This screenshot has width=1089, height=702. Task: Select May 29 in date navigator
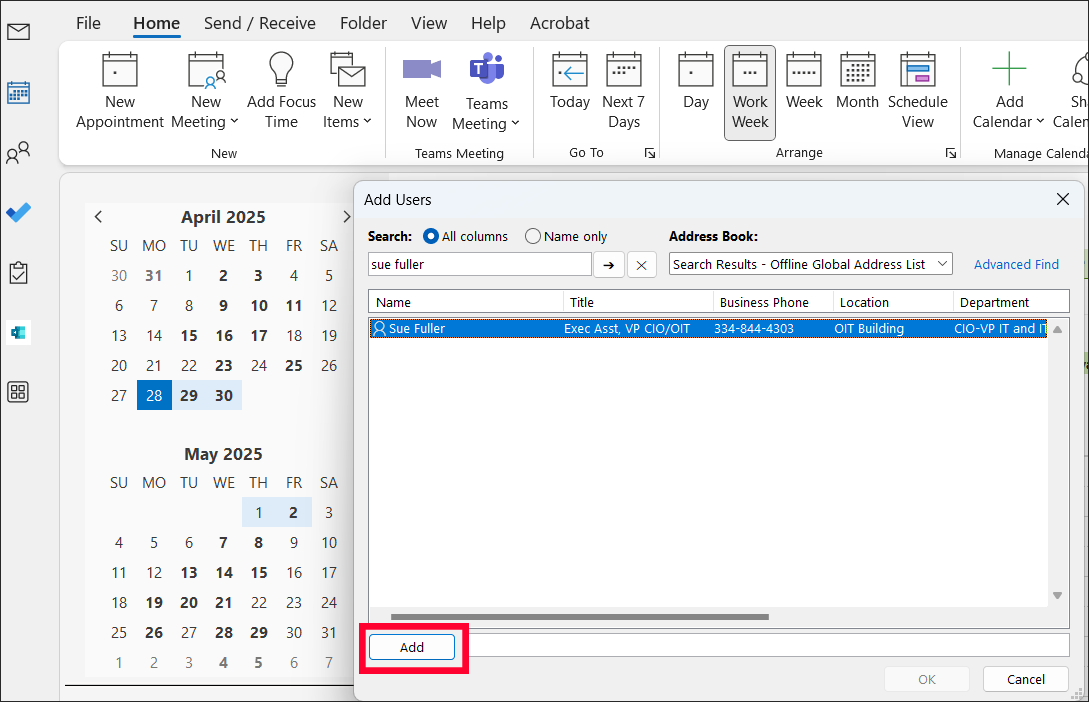tap(259, 633)
